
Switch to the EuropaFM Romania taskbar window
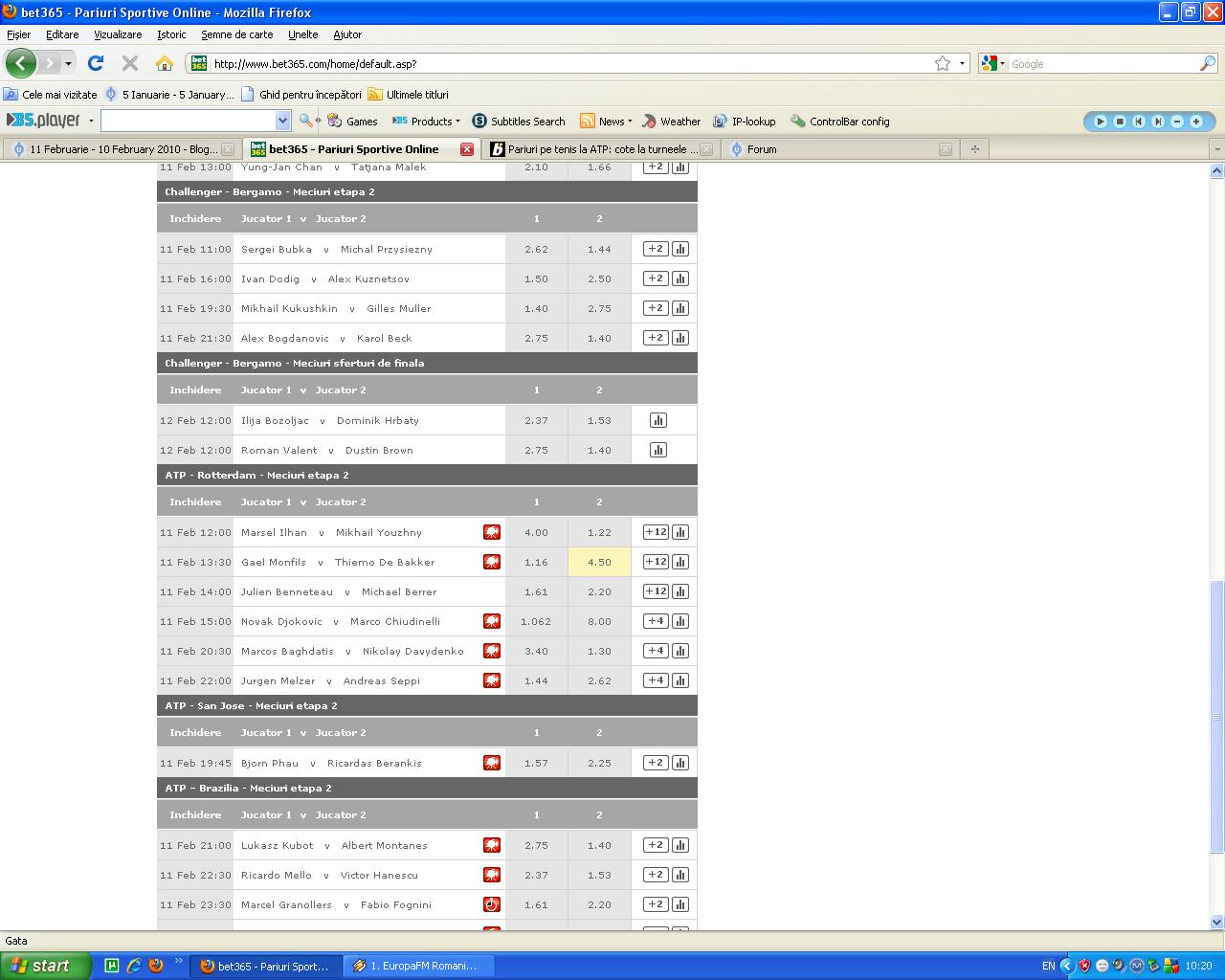420,966
